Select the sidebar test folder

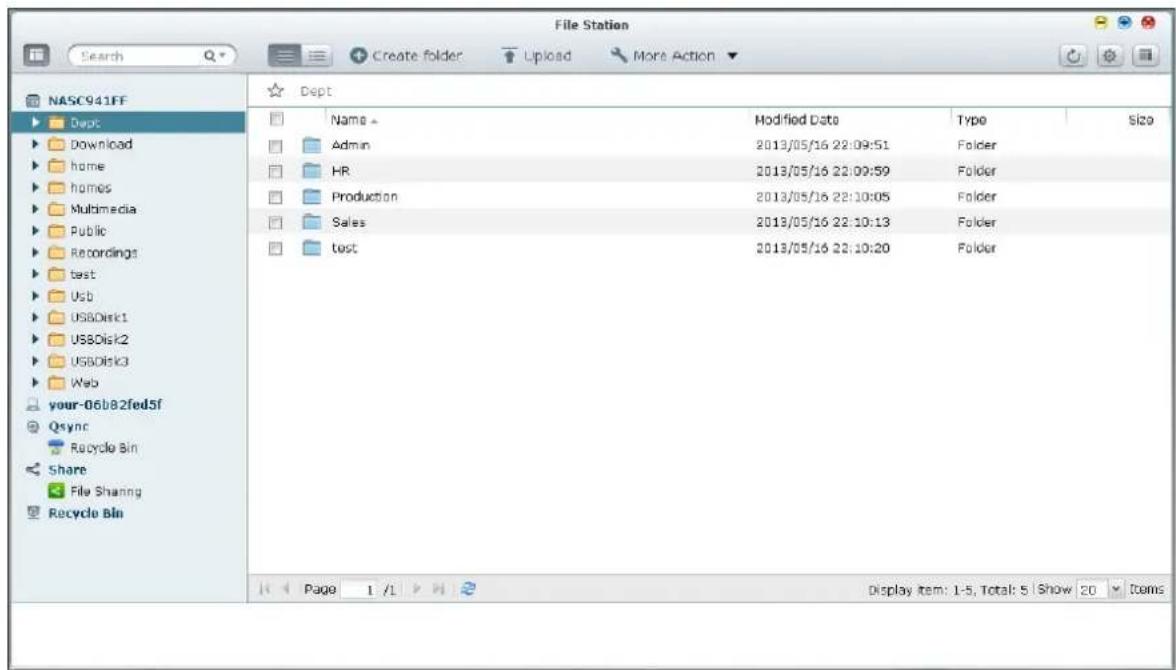click(x=82, y=275)
